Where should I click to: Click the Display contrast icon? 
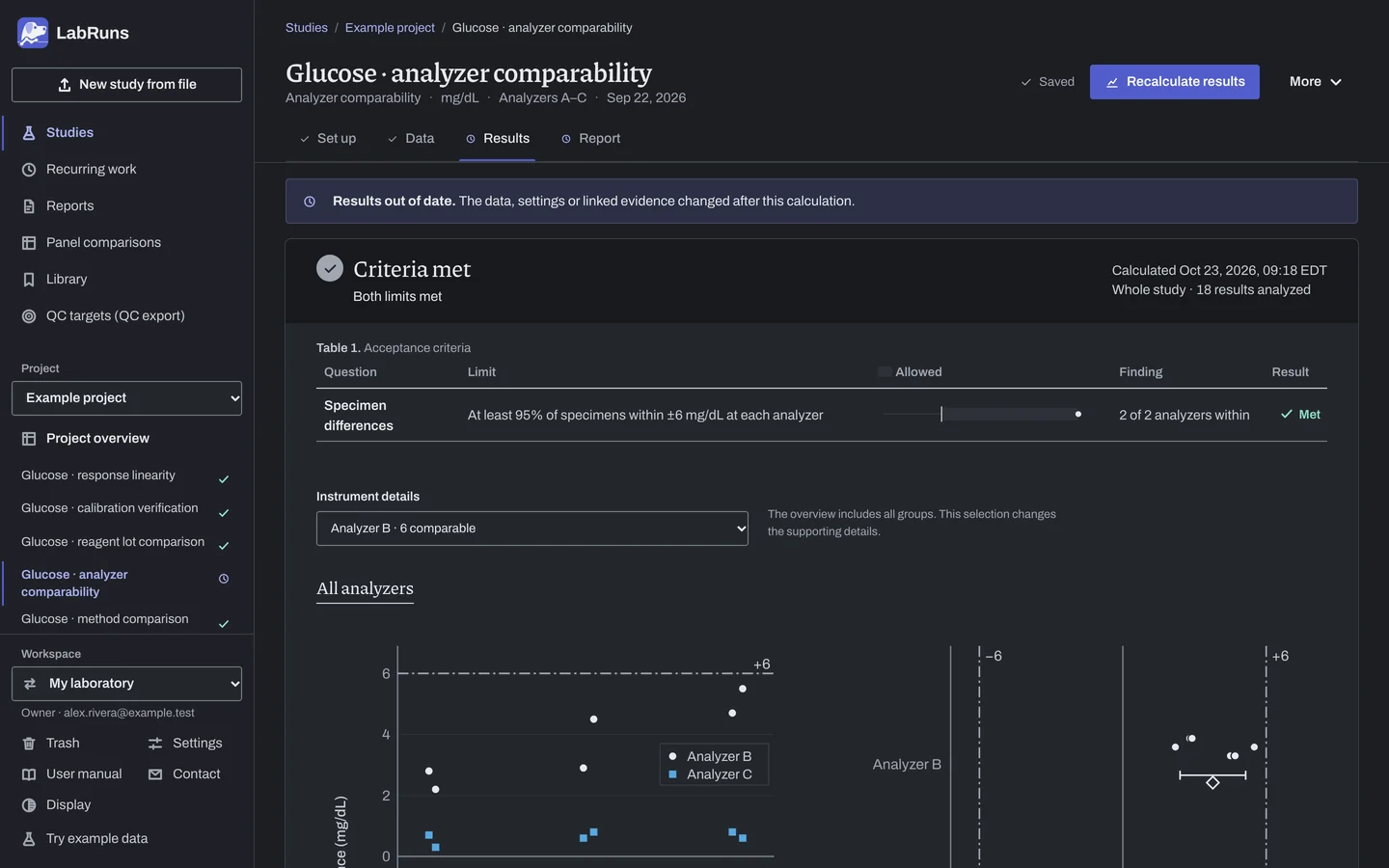(29, 805)
